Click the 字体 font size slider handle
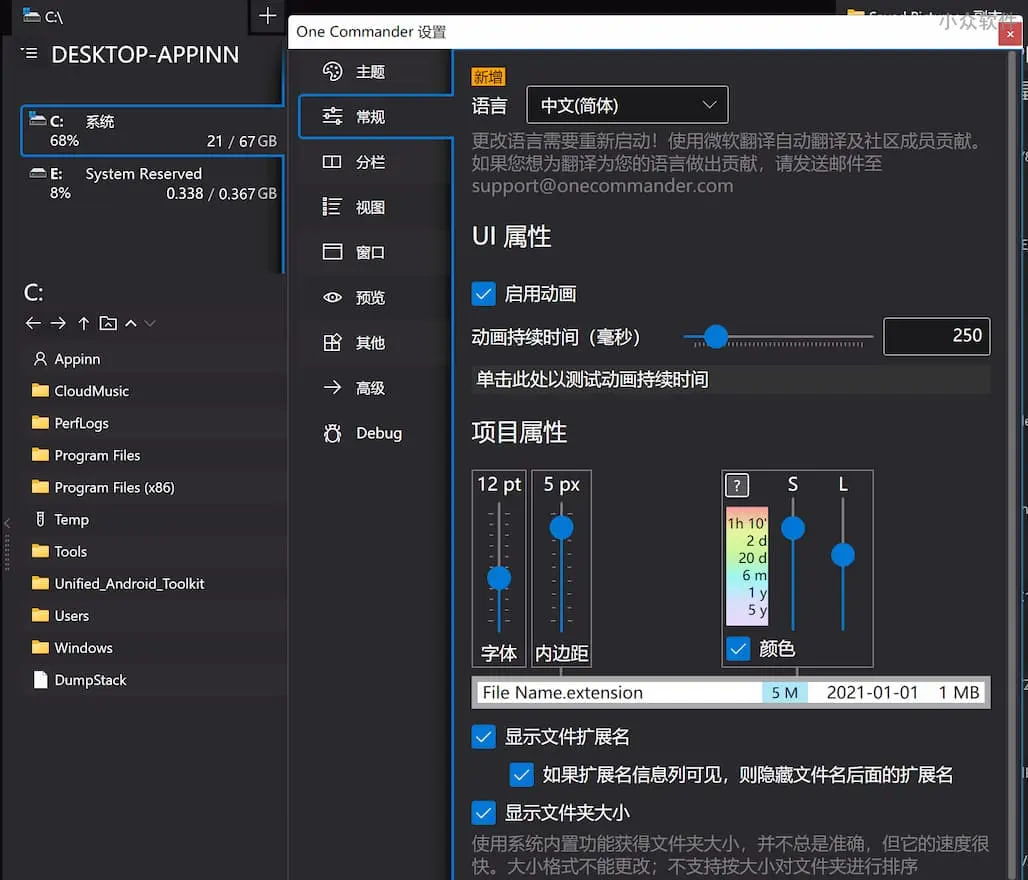This screenshot has height=880, width=1028. pyautogui.click(x=499, y=578)
